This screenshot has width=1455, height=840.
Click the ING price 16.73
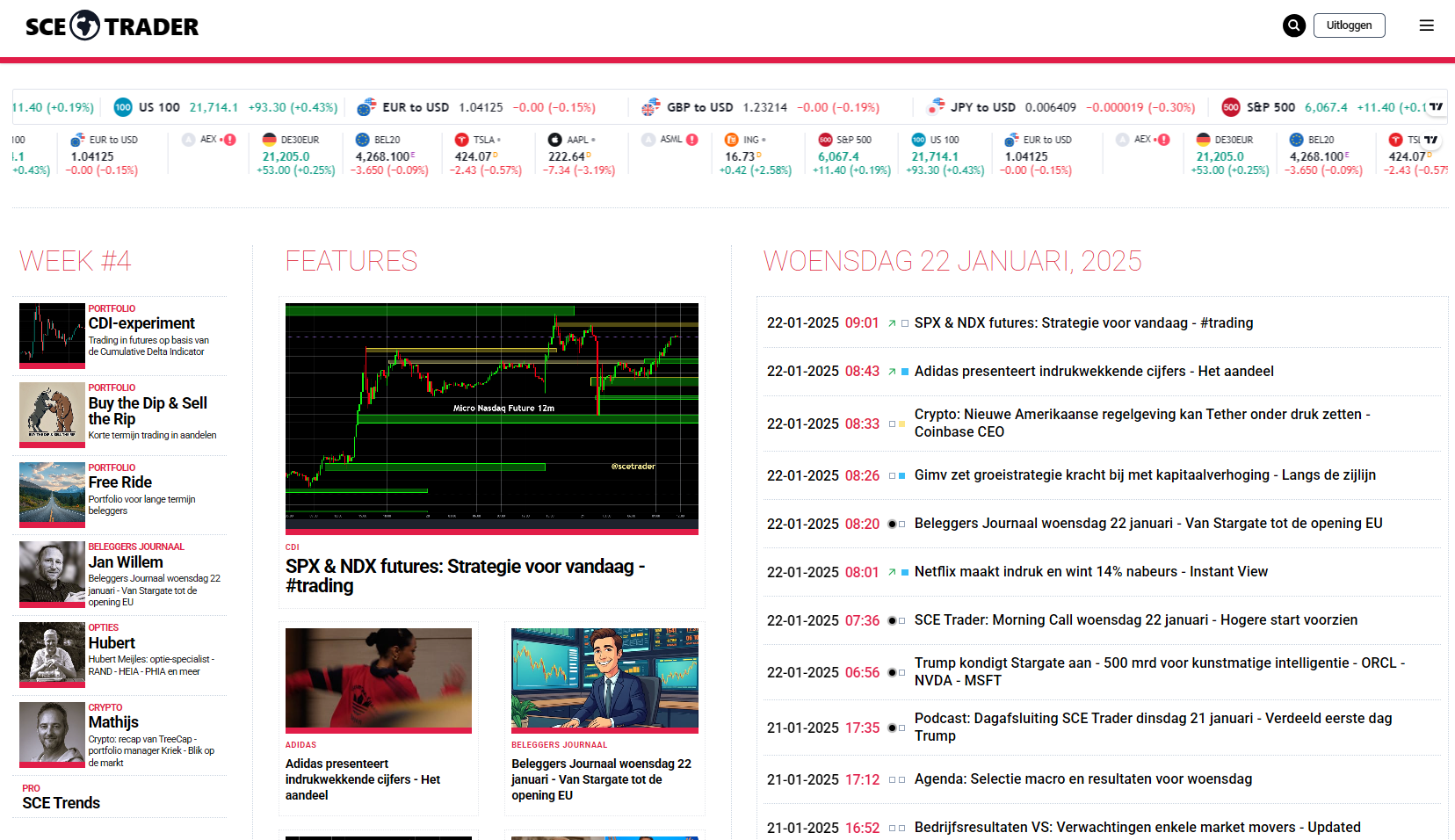click(741, 156)
